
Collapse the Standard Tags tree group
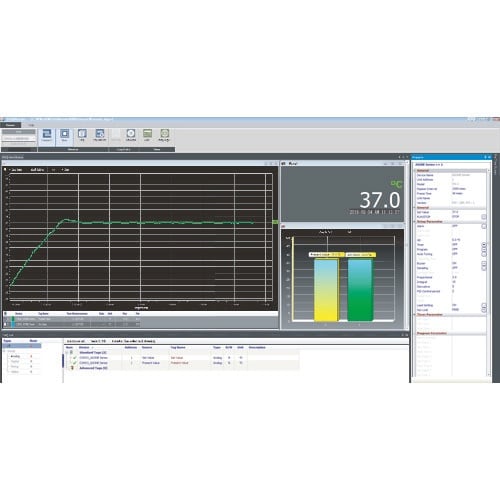click(67, 353)
